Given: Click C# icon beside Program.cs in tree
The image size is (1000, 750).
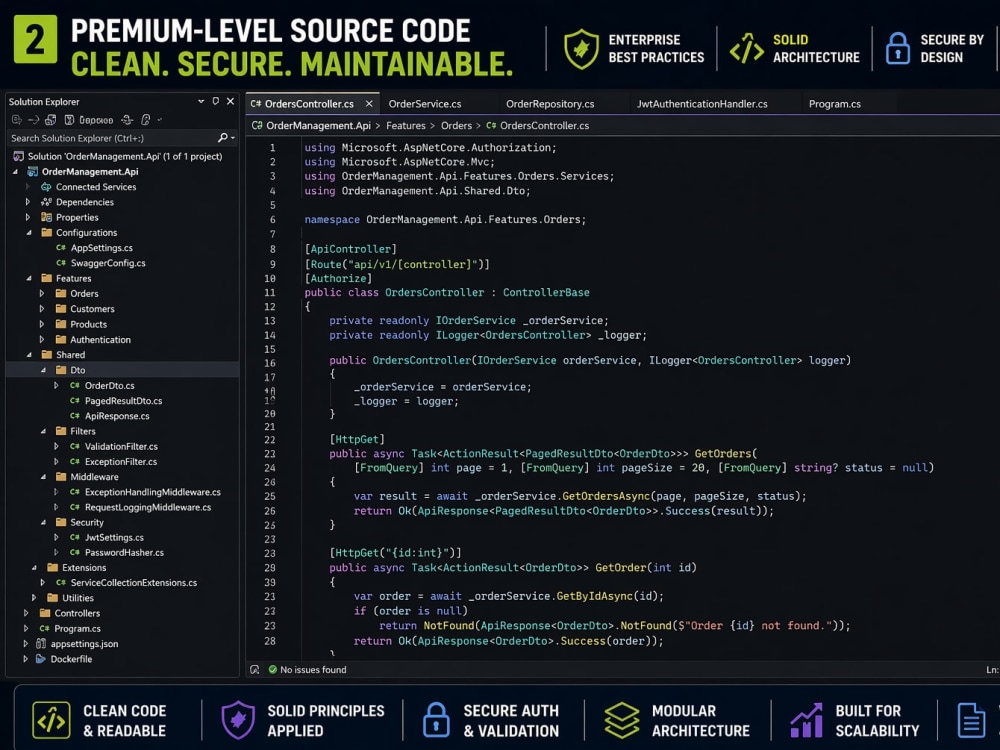Looking at the screenshot, I should (x=44, y=629).
